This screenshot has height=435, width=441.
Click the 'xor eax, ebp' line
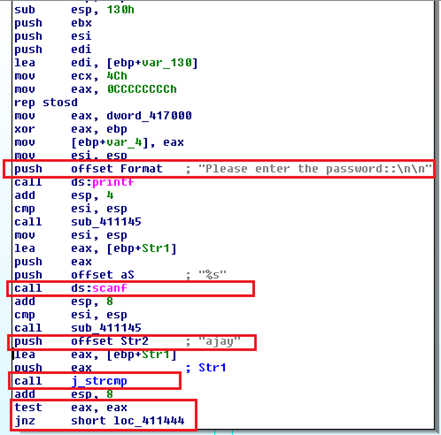tap(70, 129)
